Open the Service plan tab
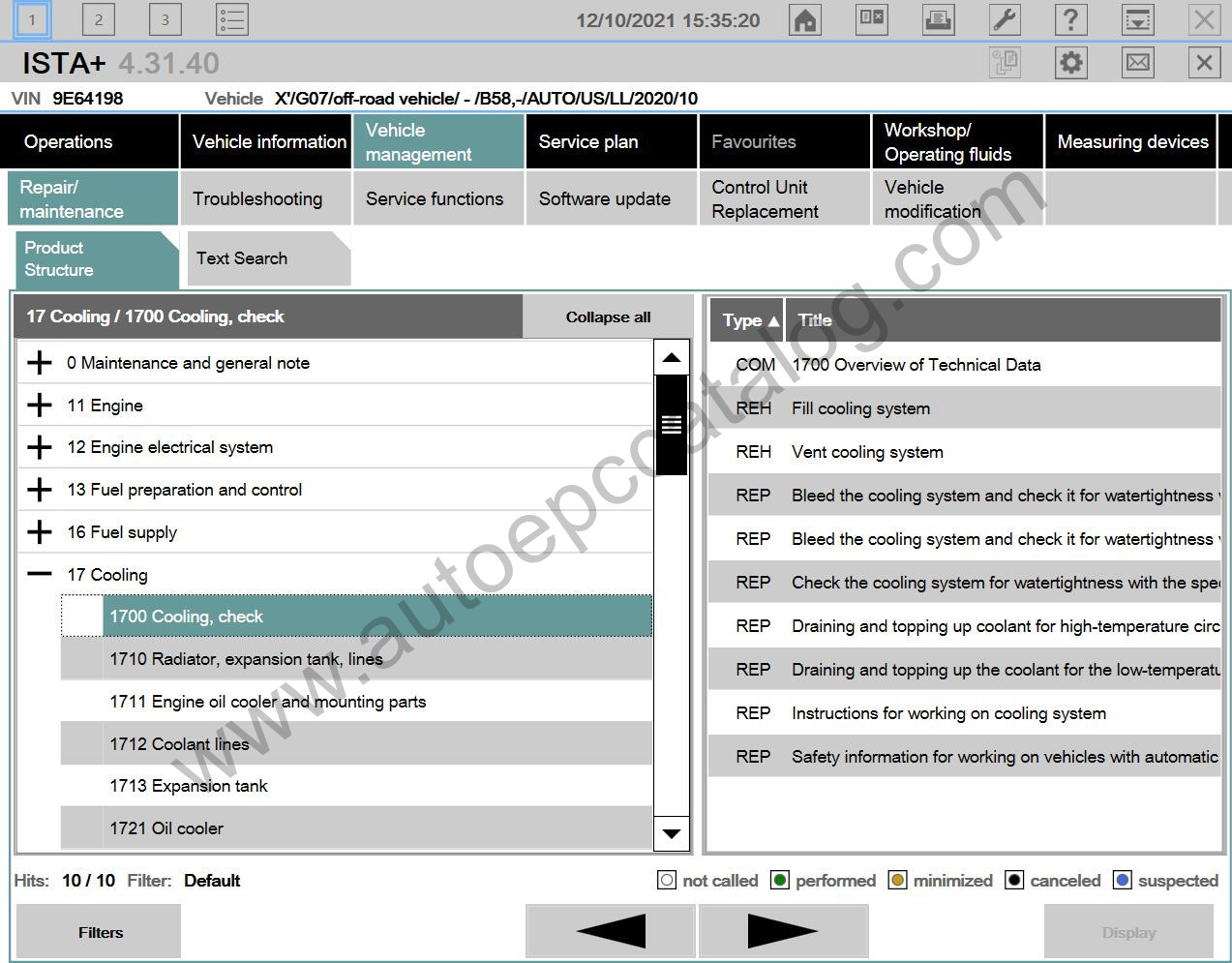Screen dimensions: 1232x963 coord(612,141)
